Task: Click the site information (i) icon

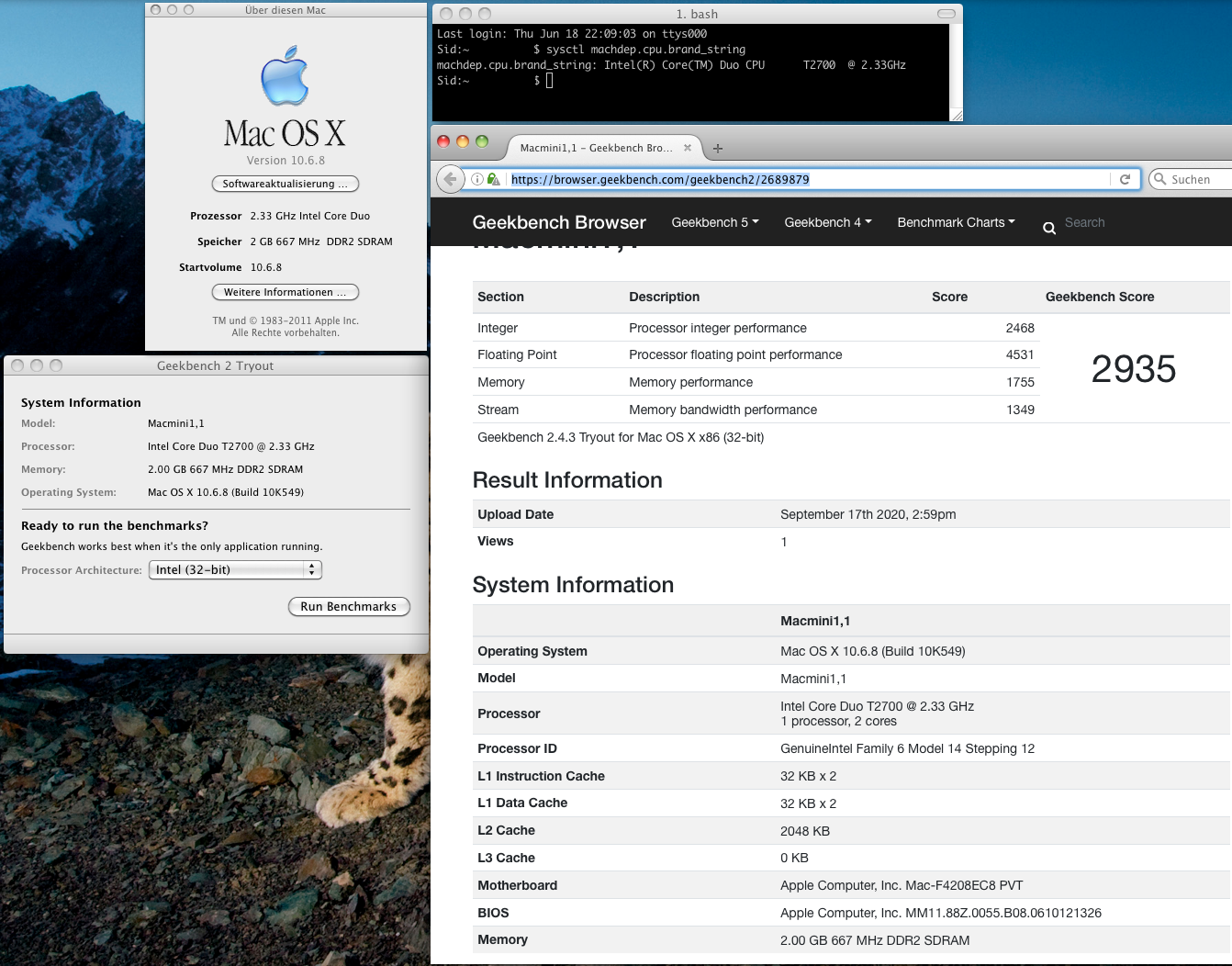Action: coord(477,179)
